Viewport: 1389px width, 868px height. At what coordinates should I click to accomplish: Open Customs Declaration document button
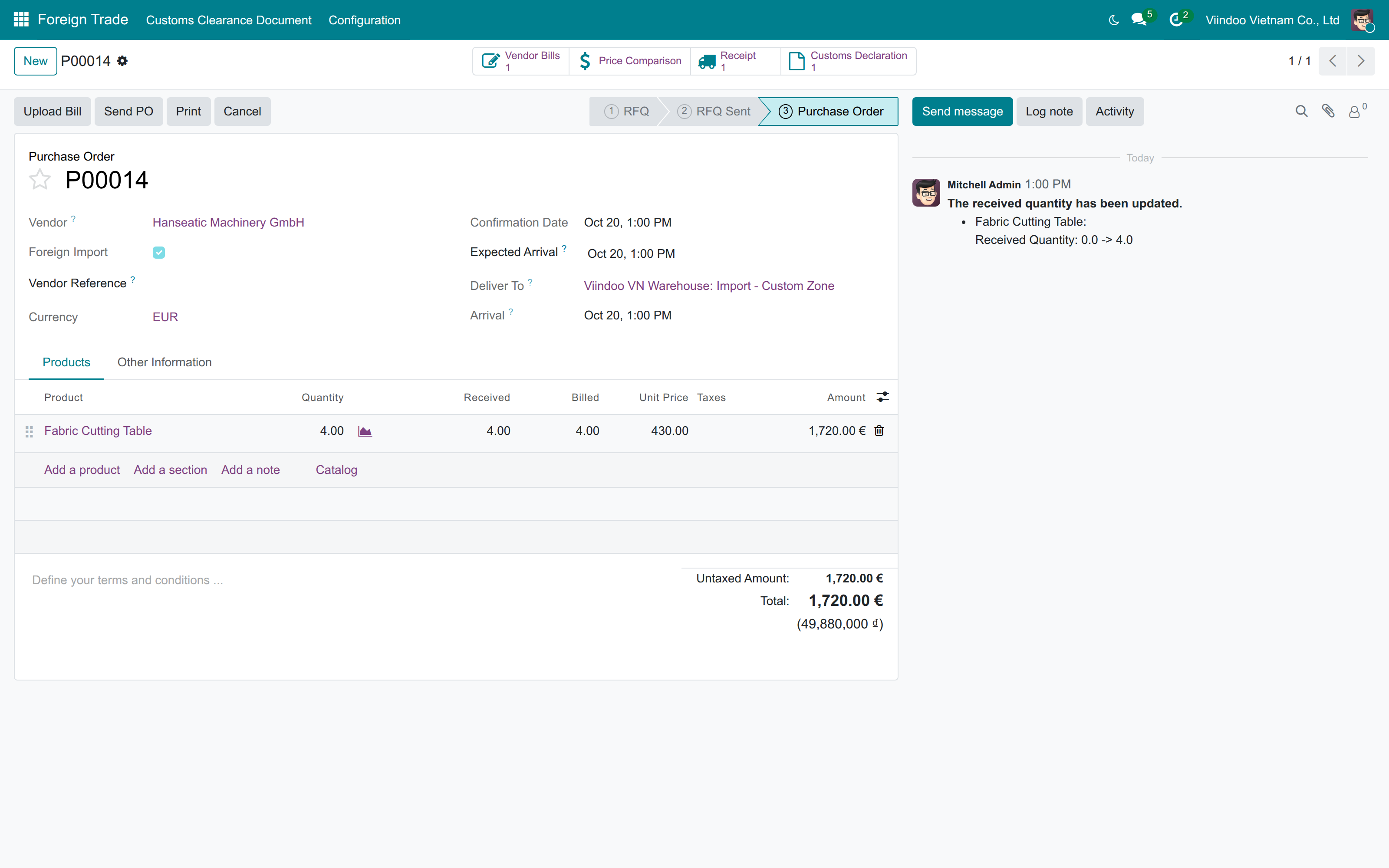point(848,61)
